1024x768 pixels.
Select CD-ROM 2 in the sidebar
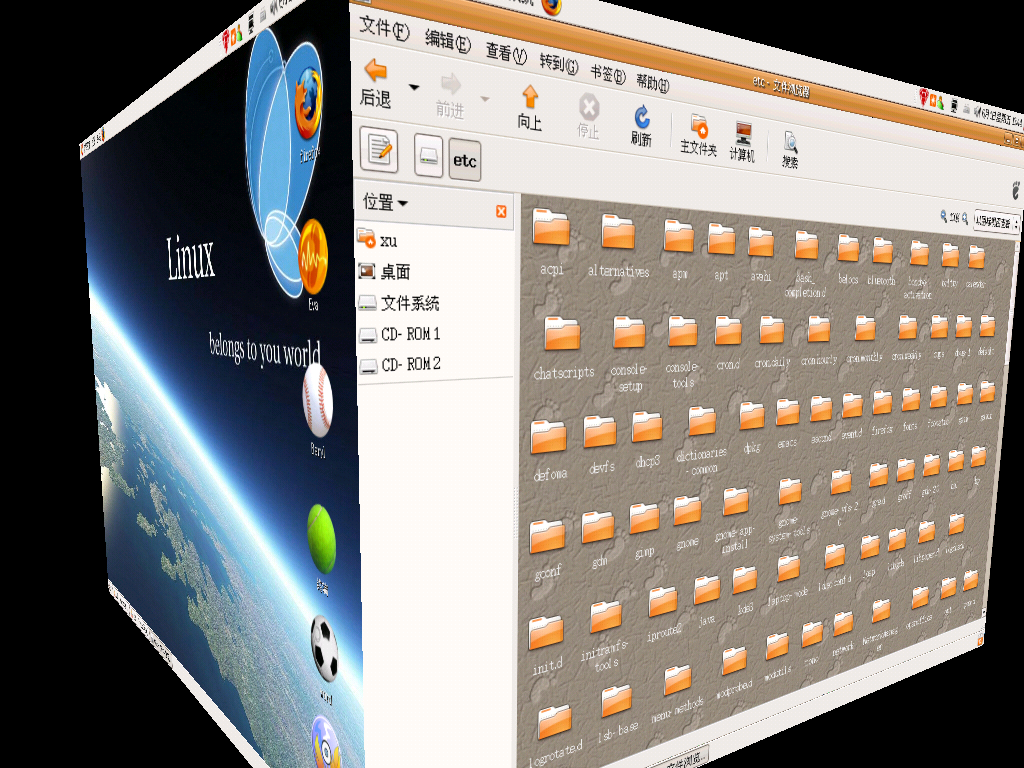[x=400, y=364]
